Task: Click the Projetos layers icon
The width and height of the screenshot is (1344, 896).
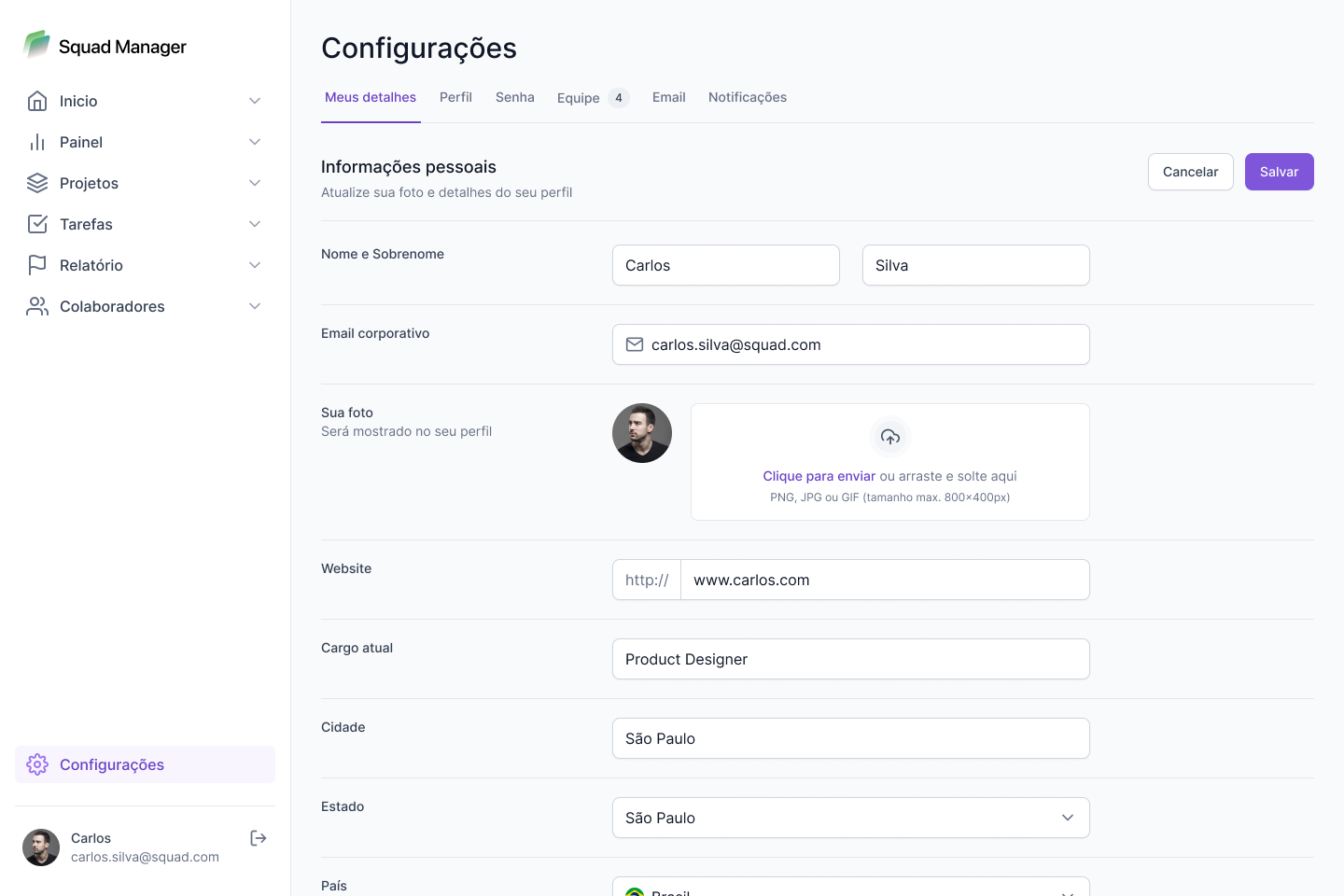Action: pos(37,183)
